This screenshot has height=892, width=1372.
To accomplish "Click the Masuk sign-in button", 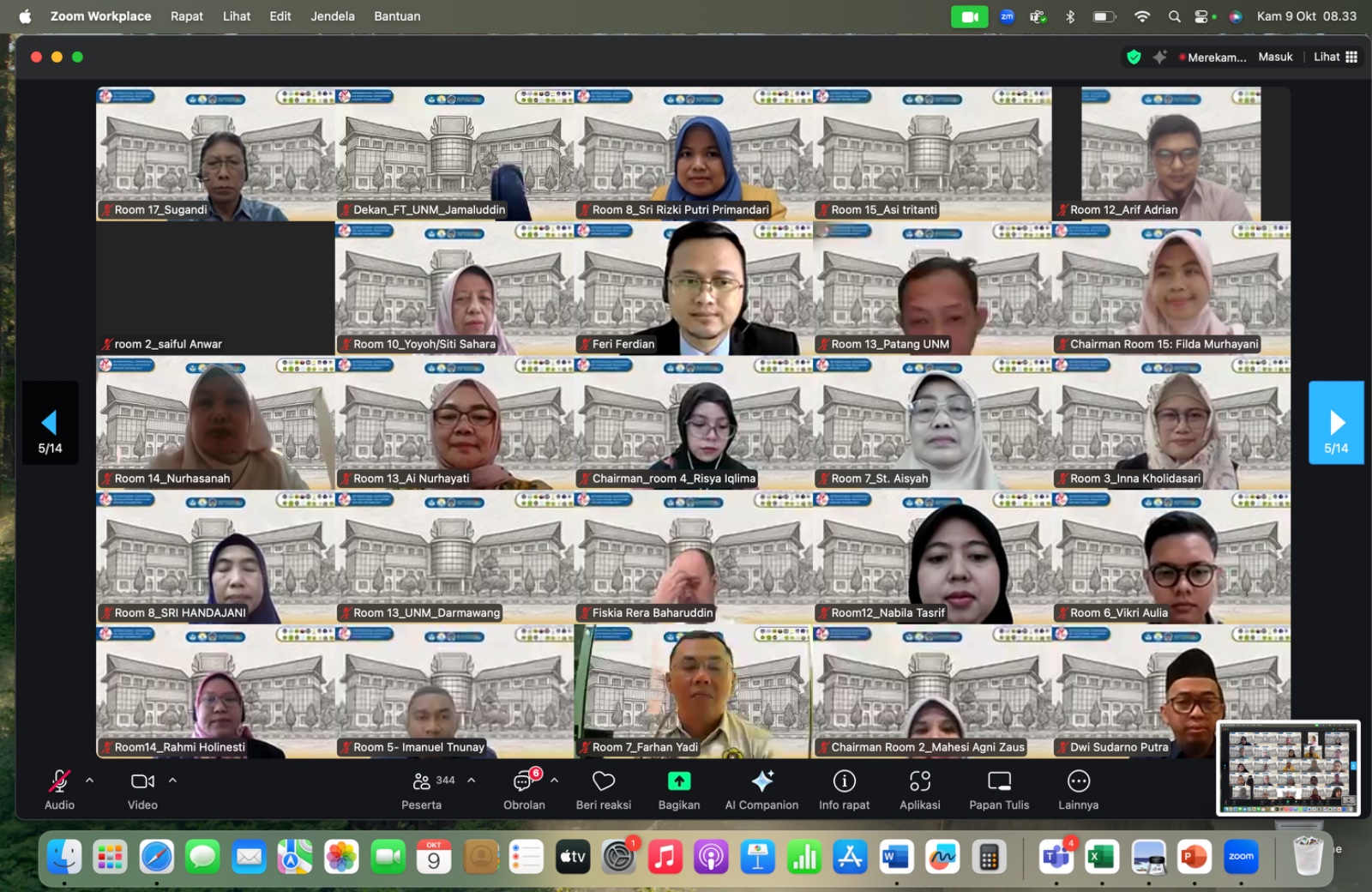I will click(x=1275, y=57).
